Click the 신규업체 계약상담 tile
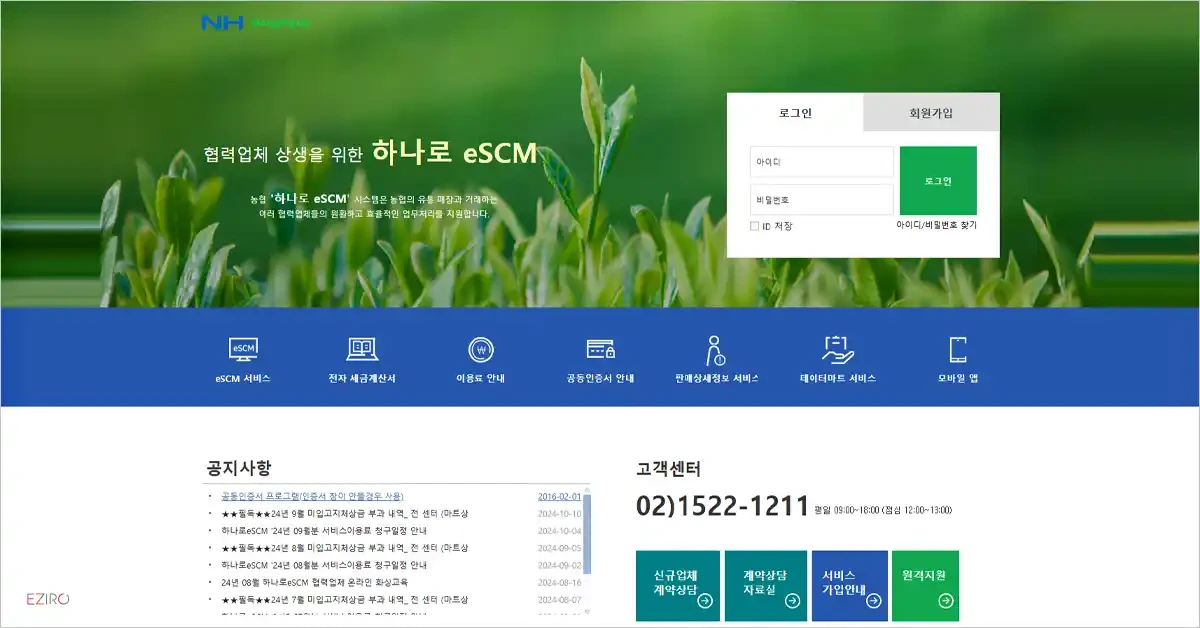 pos(678,586)
